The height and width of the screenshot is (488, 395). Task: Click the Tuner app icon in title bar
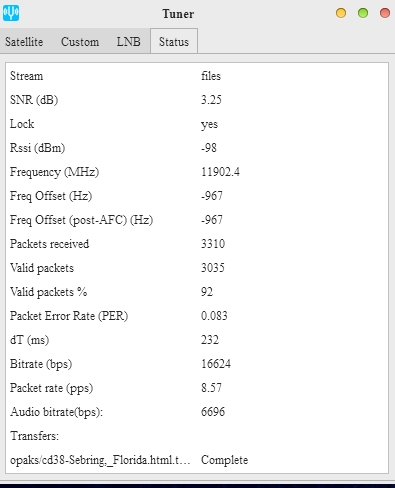click(x=11, y=13)
